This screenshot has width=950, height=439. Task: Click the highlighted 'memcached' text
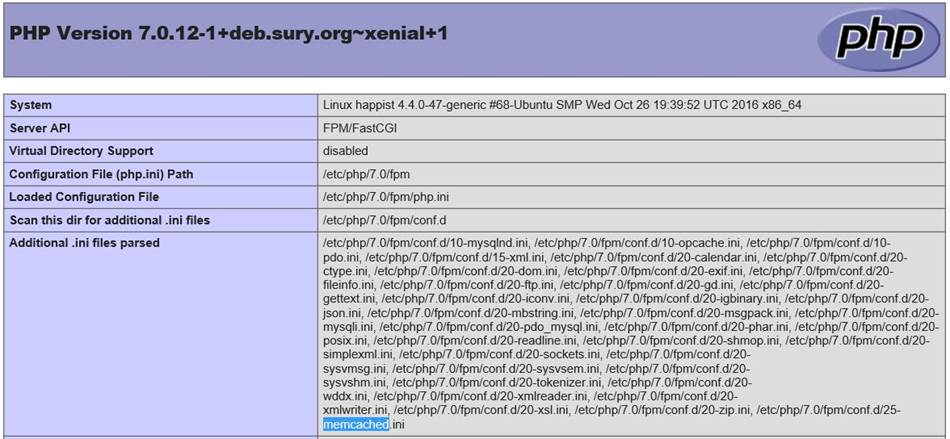[x=355, y=425]
